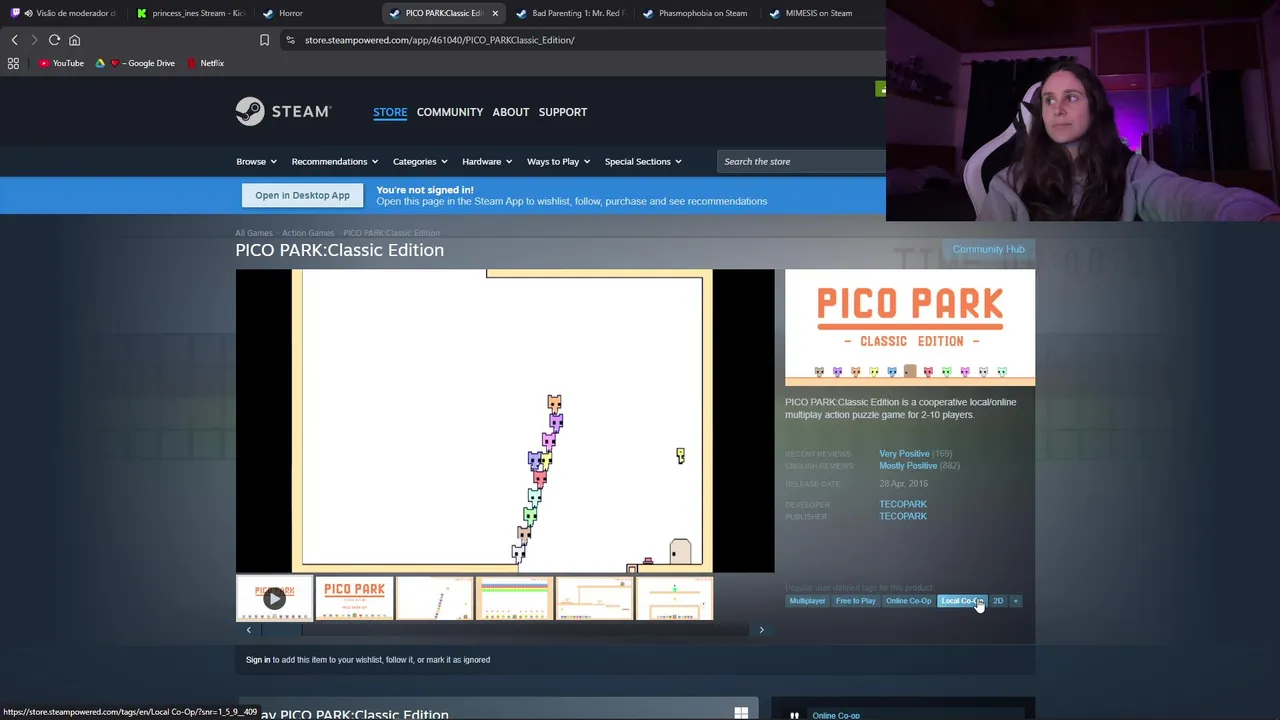Screen dimensions: 1280x720
Task: Switch to the Bad Parenting 1 tab
Action: click(x=570, y=13)
